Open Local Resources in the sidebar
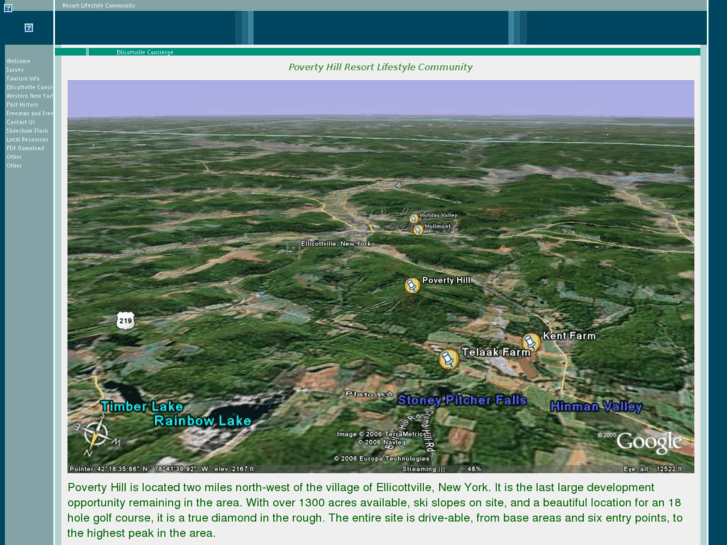Image resolution: width=727 pixels, height=545 pixels. coord(27,140)
